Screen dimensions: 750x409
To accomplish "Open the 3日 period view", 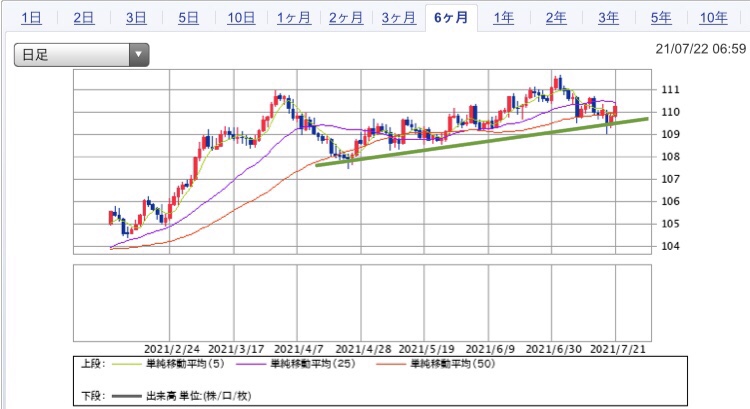I will (x=136, y=18).
